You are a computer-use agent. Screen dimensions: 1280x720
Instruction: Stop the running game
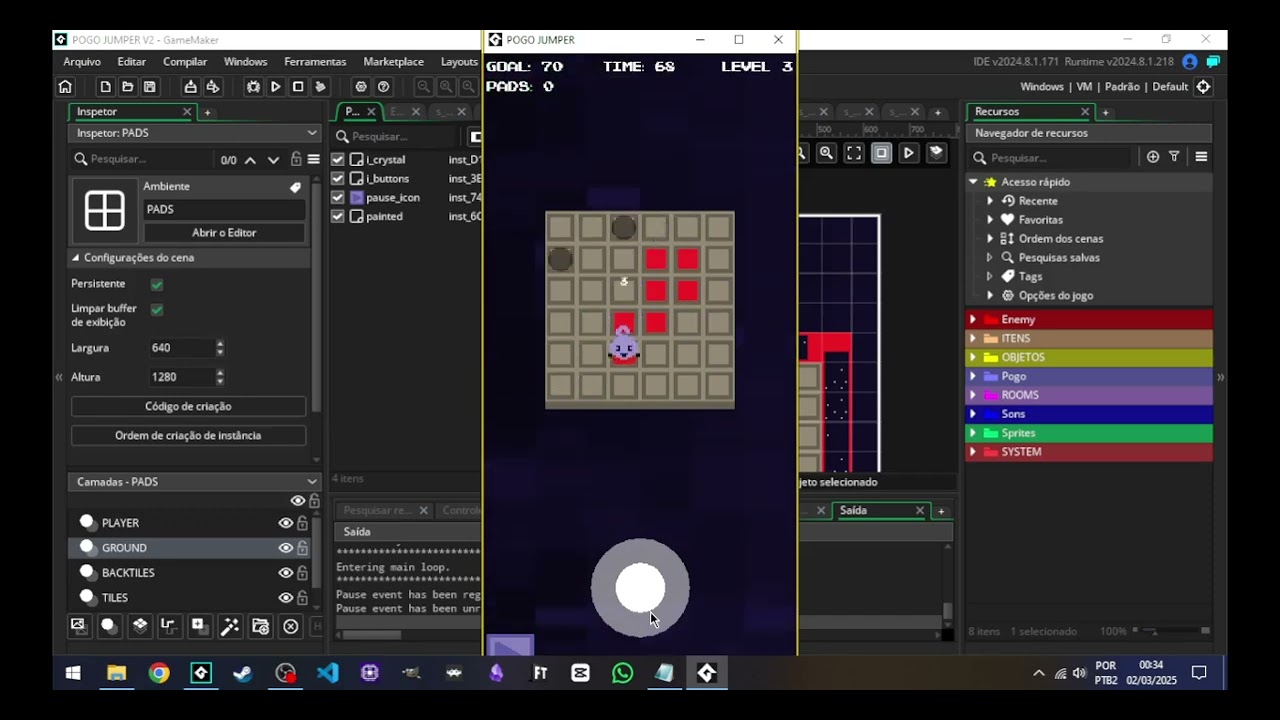[298, 87]
